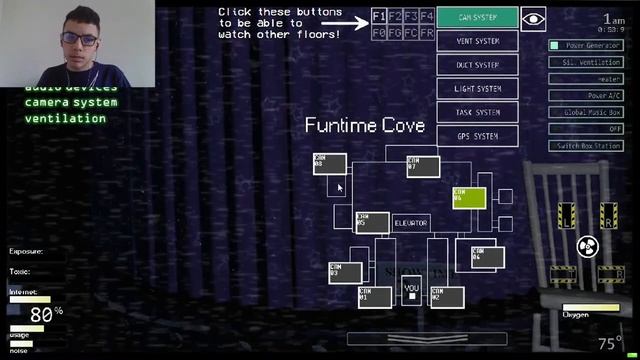Viewport: 640px width, 360px height.
Task: Toggle the Power Generator option
Action: pyautogui.click(x=586, y=45)
